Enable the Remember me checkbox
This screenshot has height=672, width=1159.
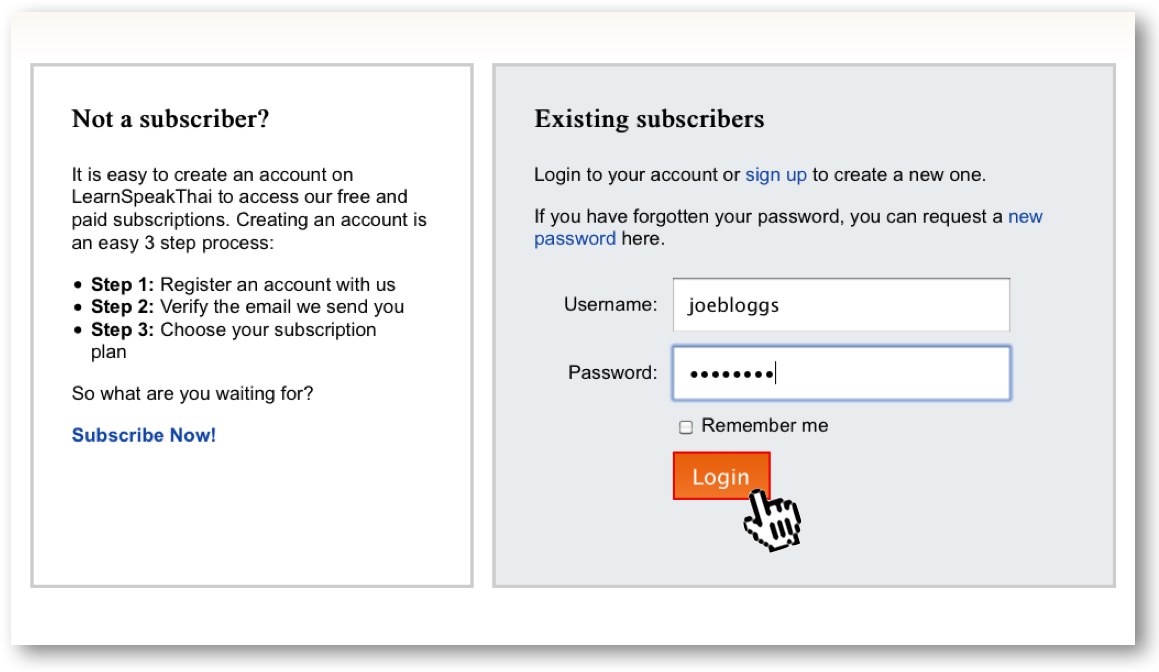click(686, 427)
